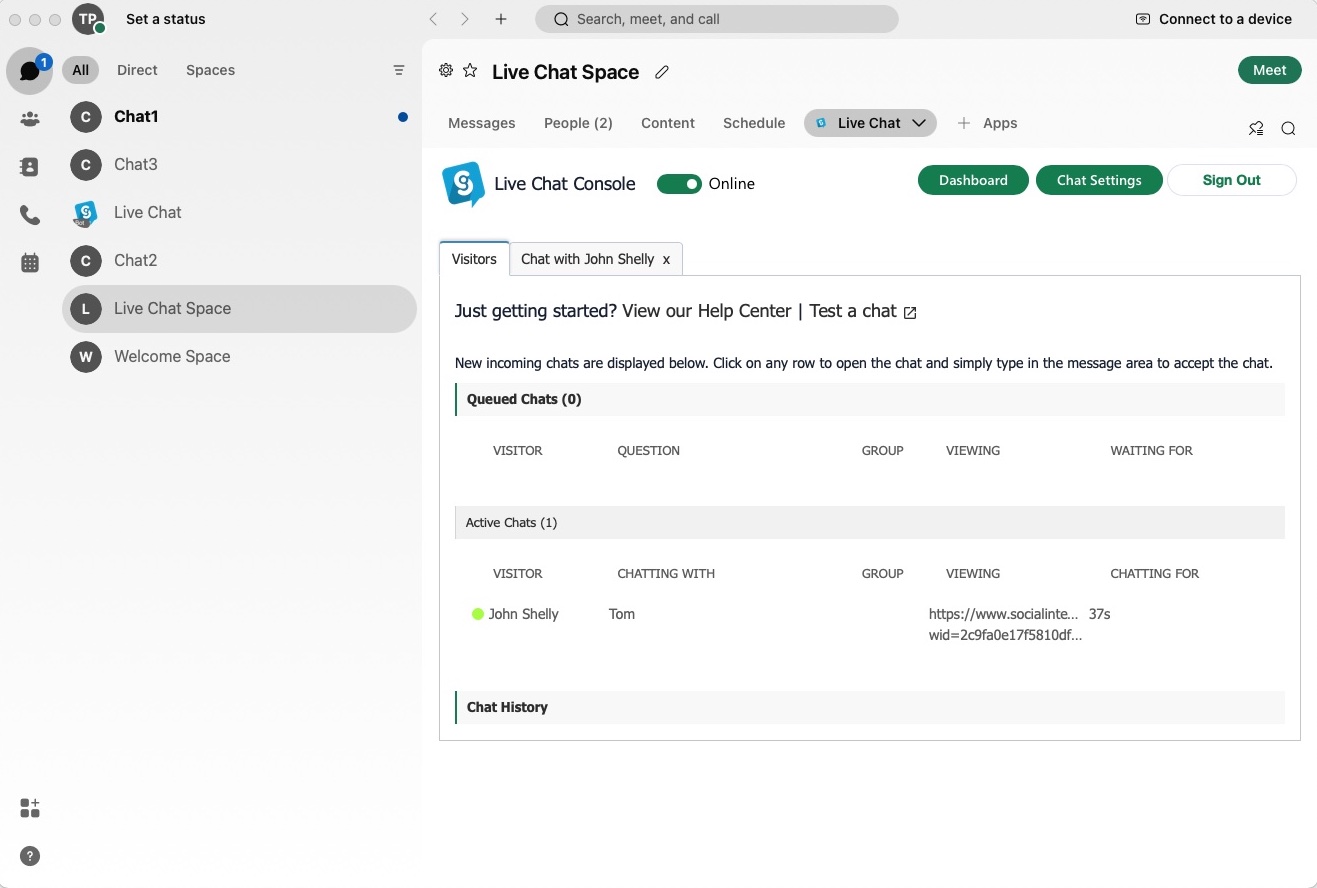Expand the Live Chat tab dropdown
Screen dimensions: 1317x888
click(918, 123)
